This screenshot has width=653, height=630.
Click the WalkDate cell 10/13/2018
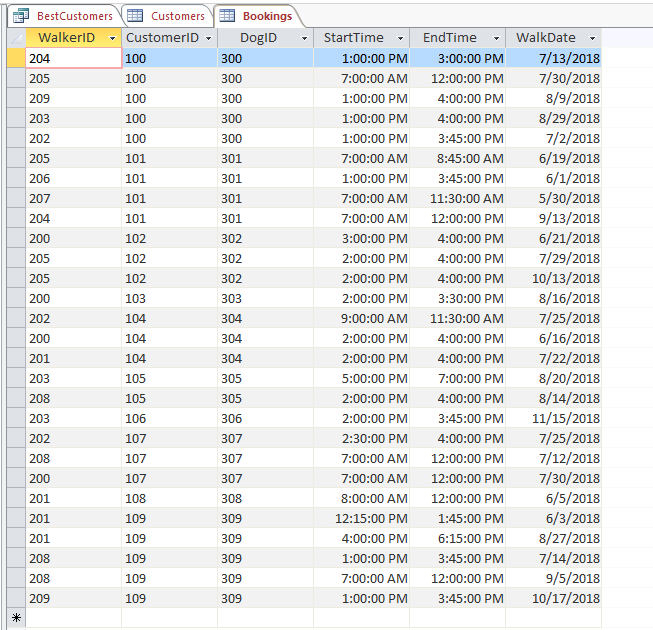553,278
